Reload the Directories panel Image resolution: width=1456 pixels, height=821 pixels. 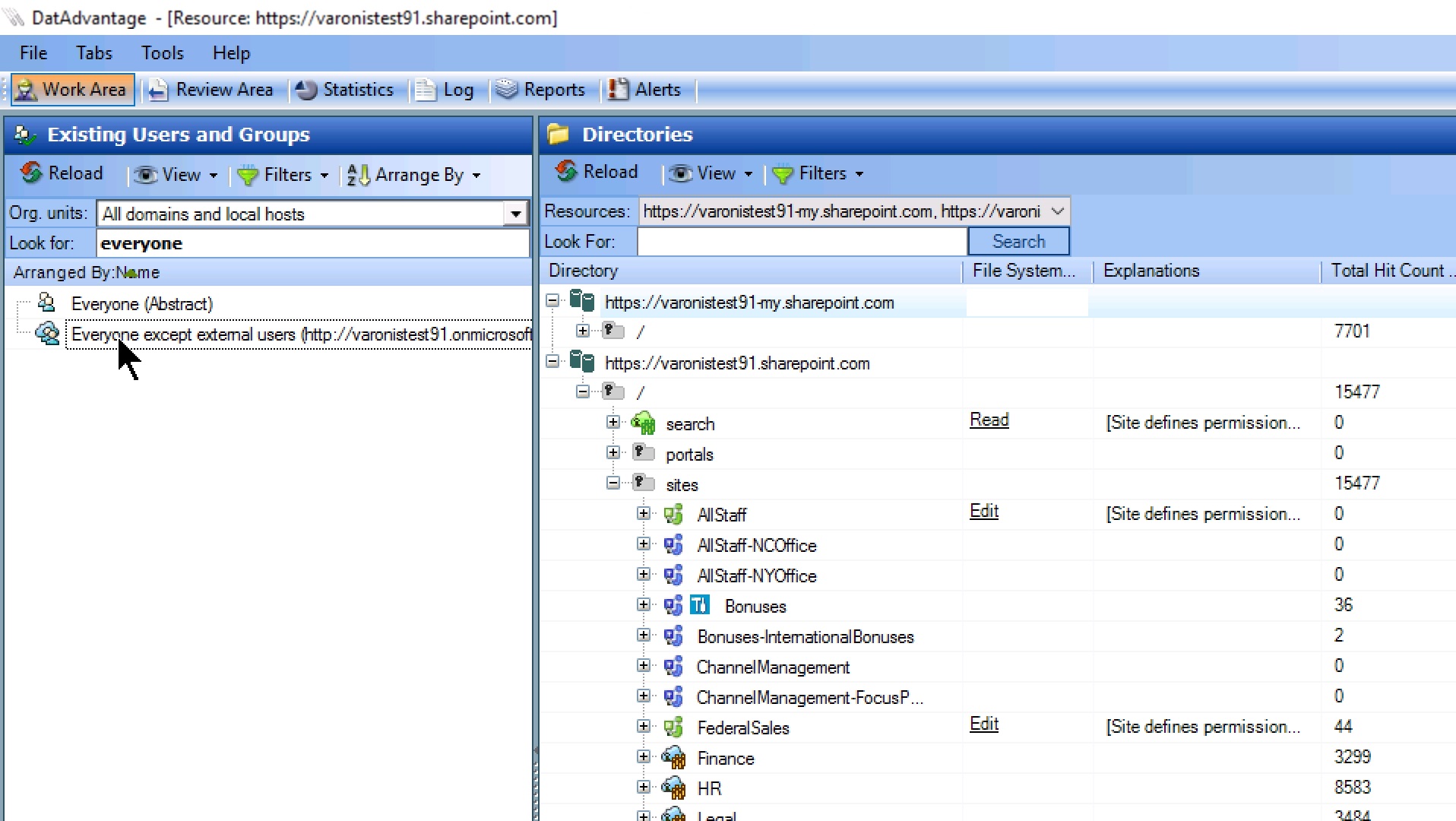597,172
